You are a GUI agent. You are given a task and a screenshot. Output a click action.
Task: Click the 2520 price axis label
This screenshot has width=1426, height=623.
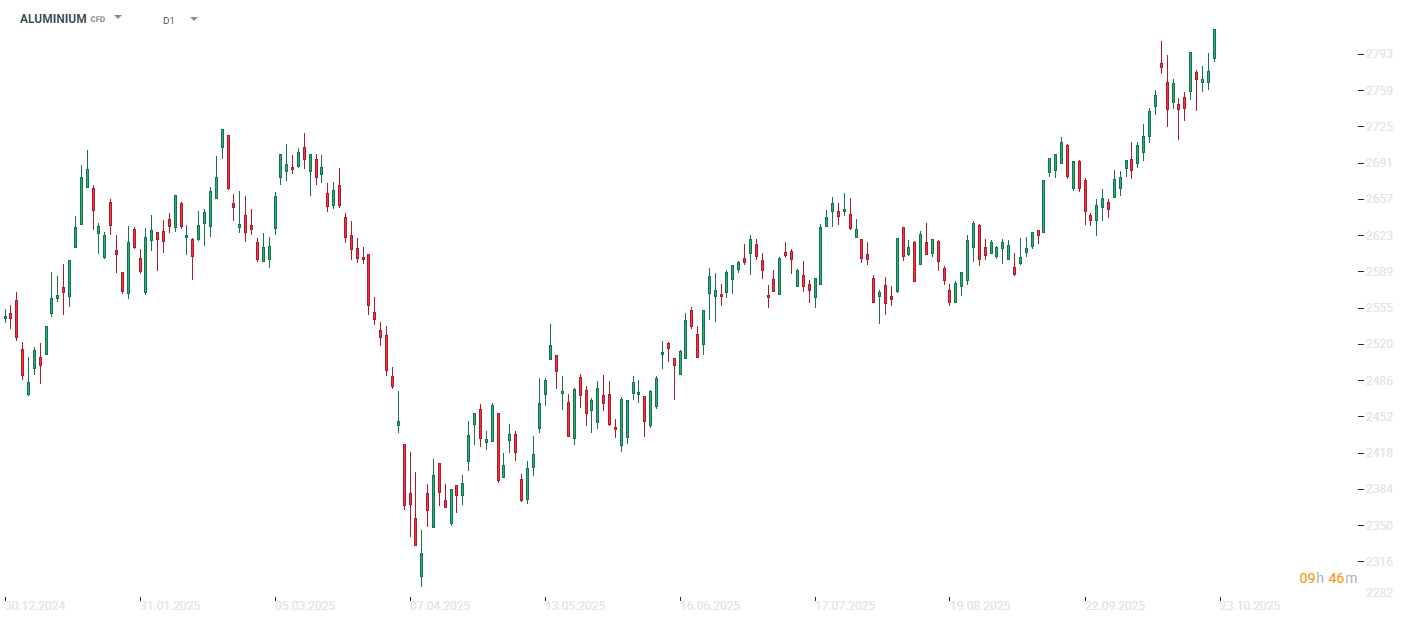pyautogui.click(x=1379, y=344)
